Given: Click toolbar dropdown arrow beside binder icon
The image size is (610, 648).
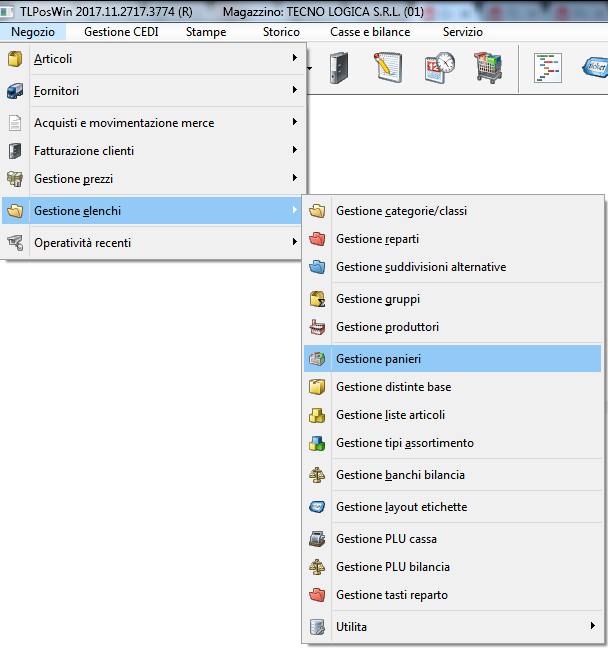Looking at the screenshot, I should coord(312,69).
